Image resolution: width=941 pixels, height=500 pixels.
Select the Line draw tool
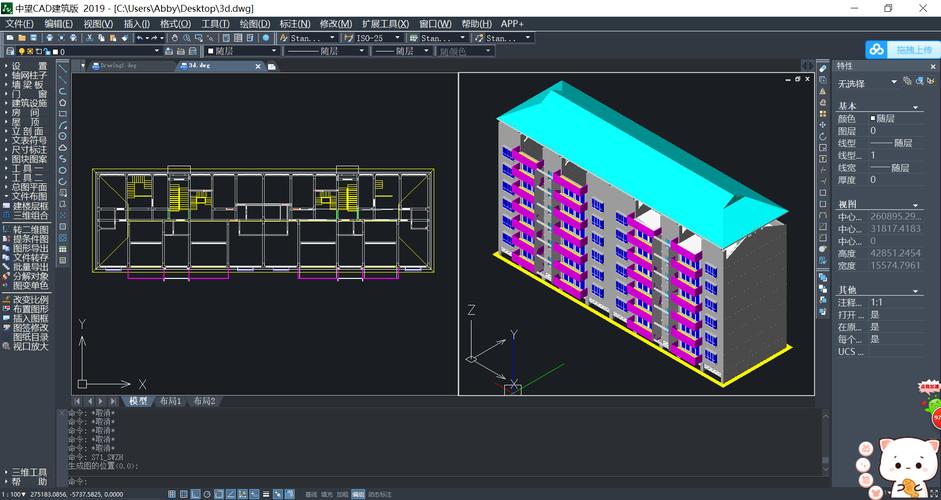(62, 68)
